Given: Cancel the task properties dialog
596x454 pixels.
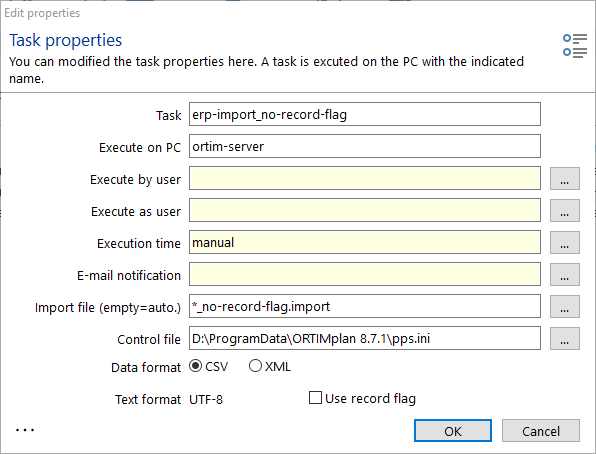Looking at the screenshot, I should coord(541,431).
